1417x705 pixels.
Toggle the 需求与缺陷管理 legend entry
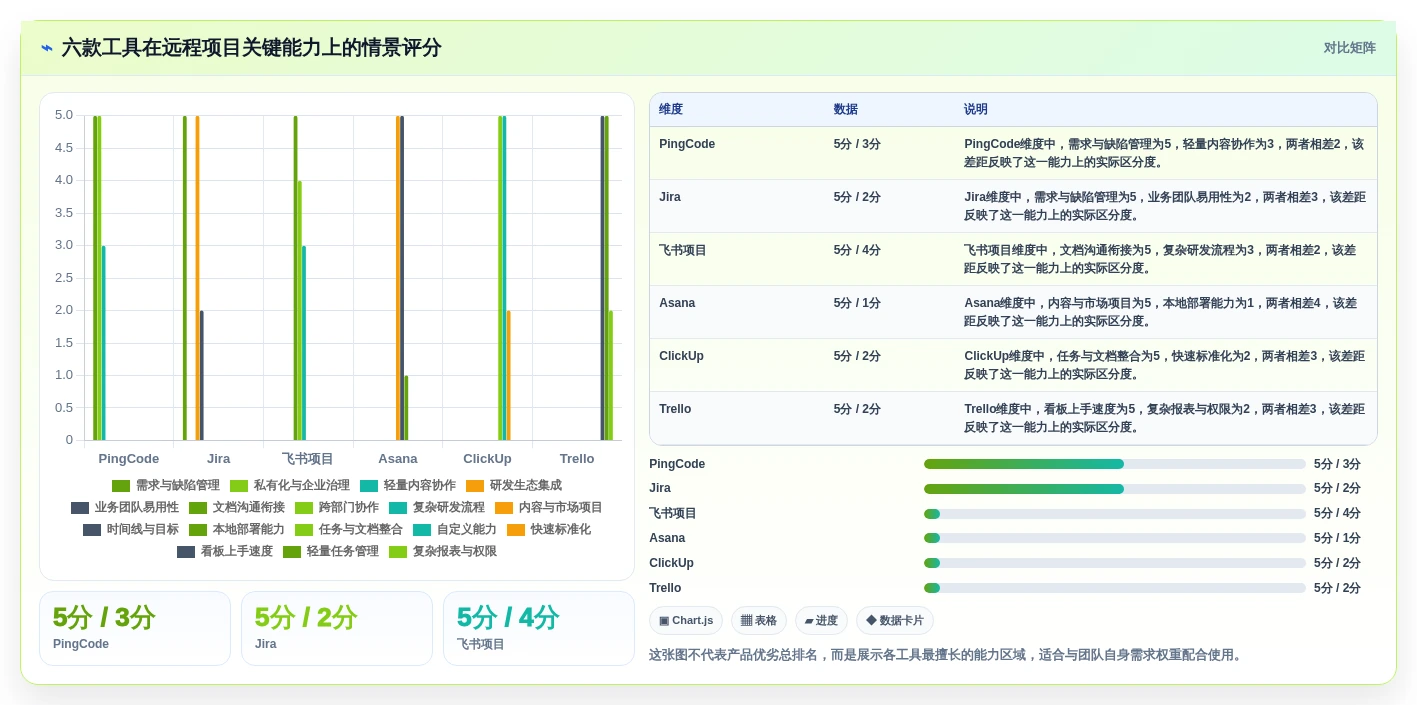coord(166,485)
